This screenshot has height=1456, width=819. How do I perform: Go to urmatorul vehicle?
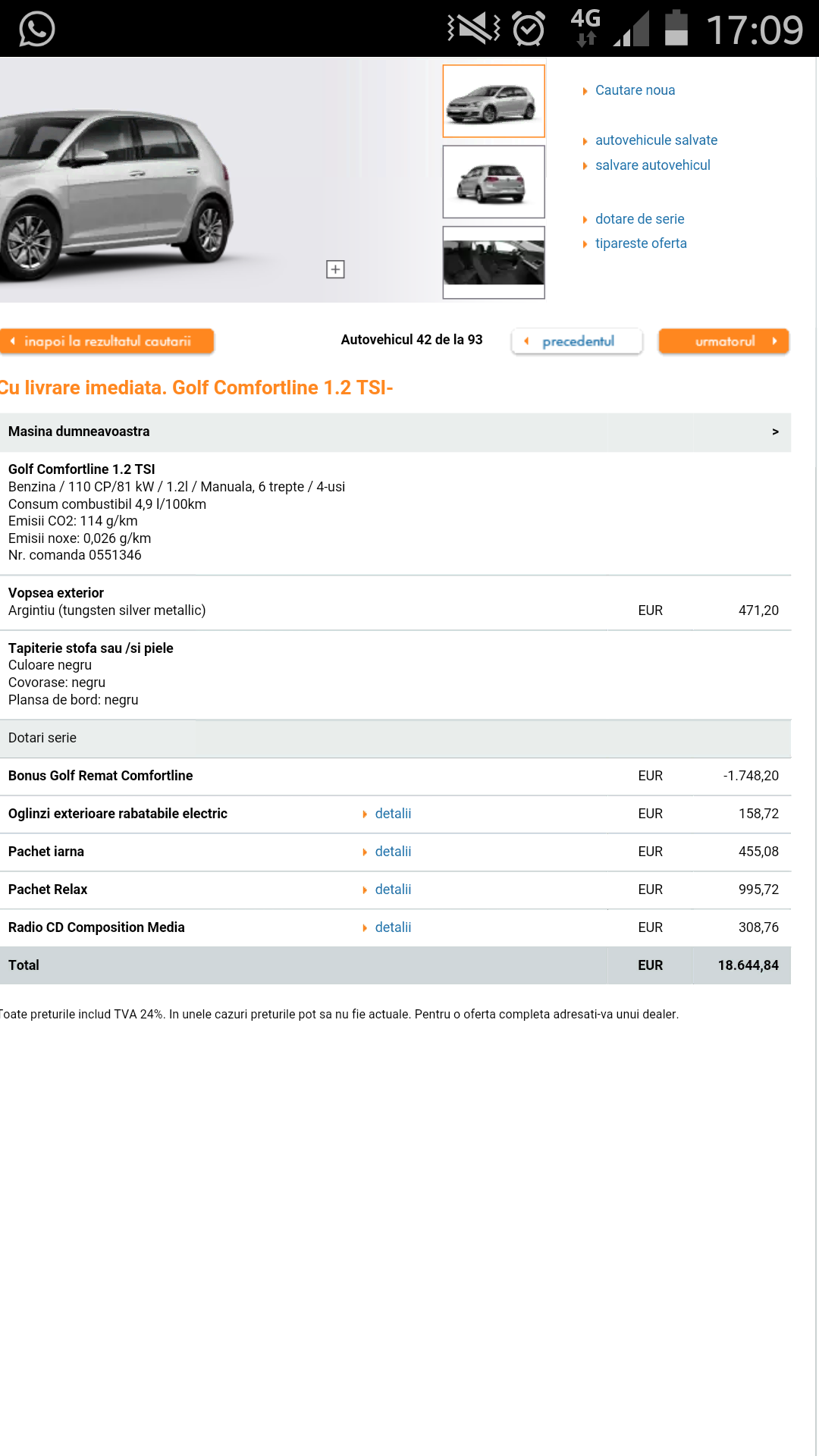[723, 341]
